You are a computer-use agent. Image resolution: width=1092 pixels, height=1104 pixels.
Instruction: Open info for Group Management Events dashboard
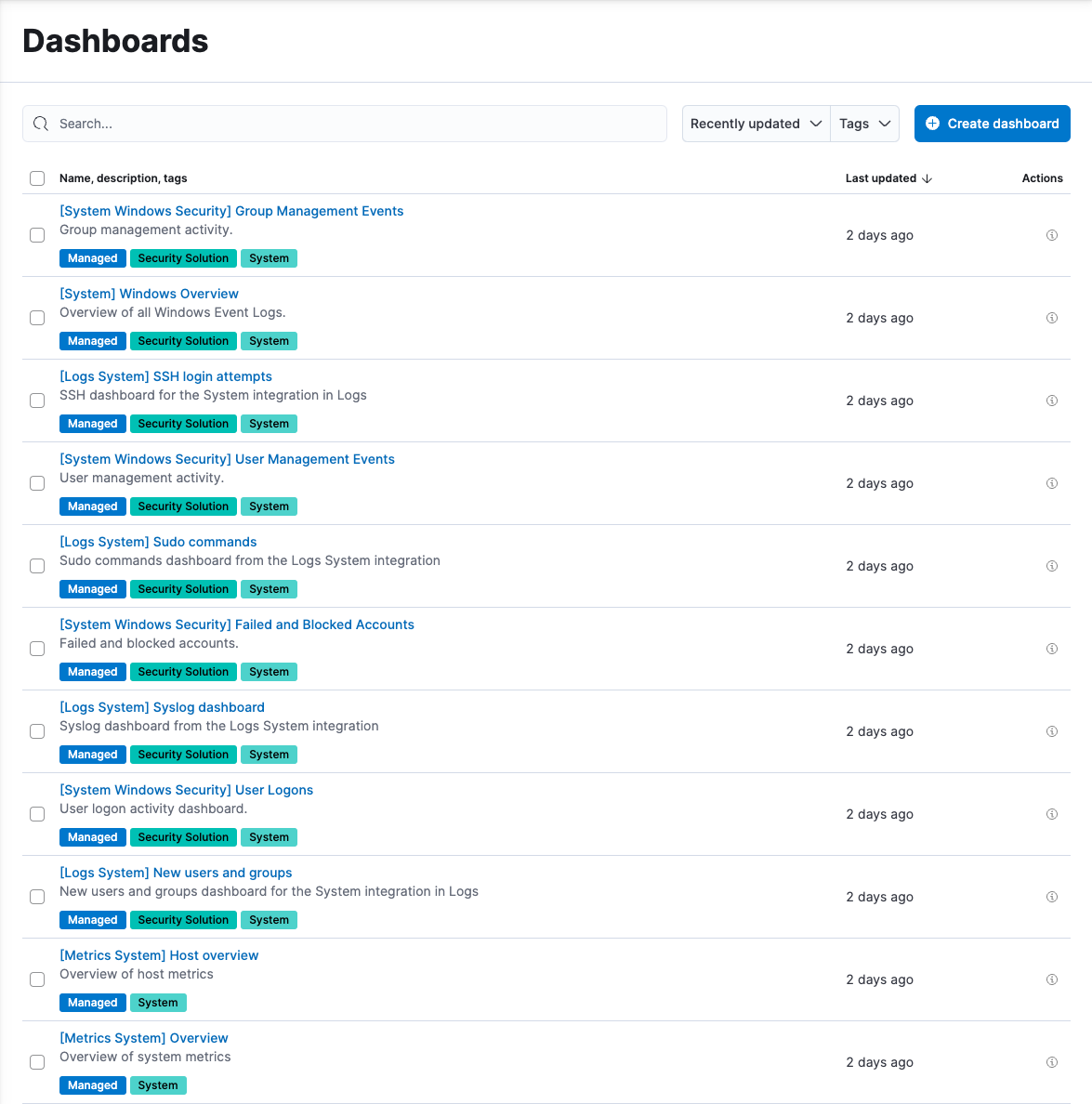[1051, 235]
